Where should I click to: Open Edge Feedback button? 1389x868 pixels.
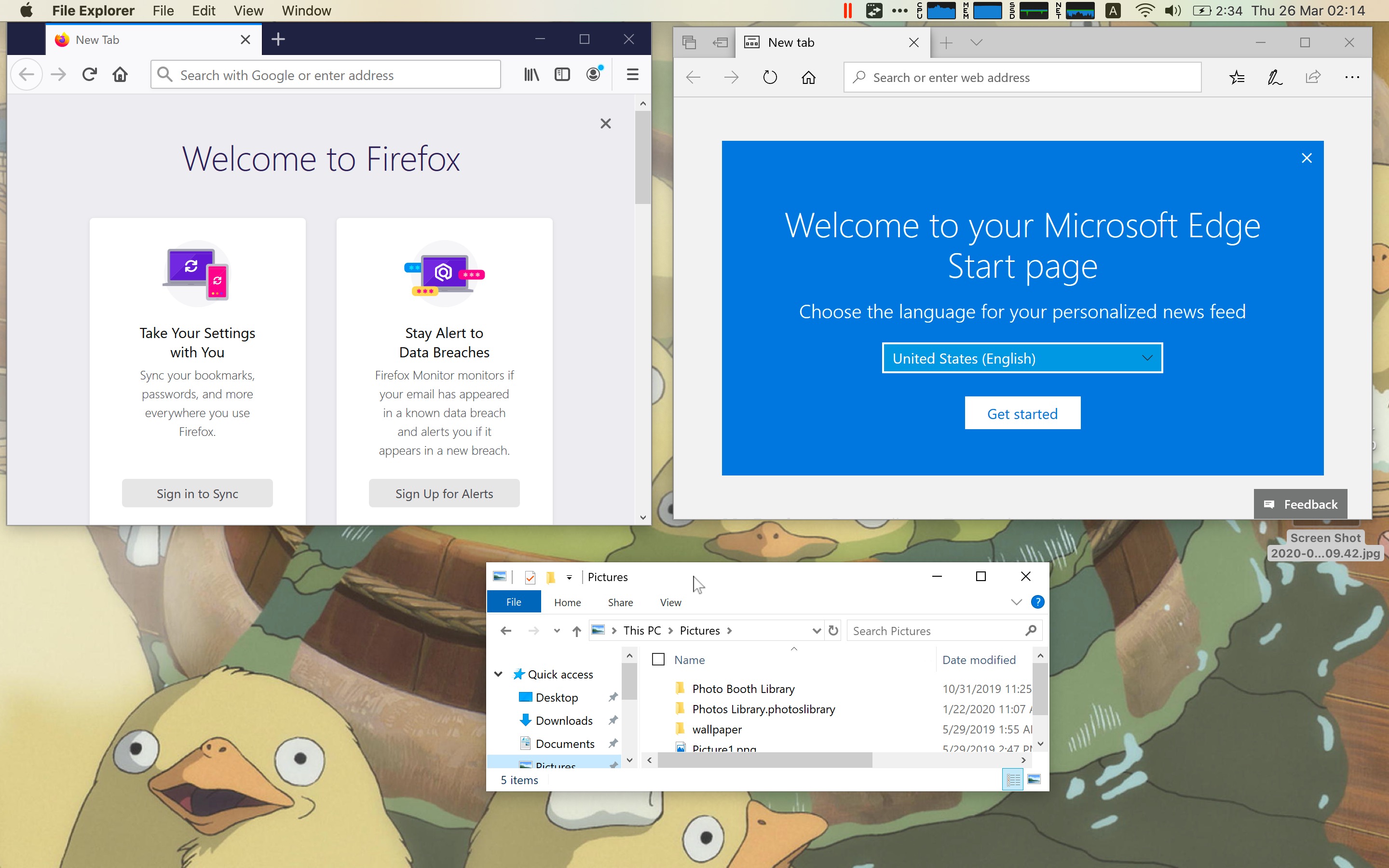(1300, 504)
